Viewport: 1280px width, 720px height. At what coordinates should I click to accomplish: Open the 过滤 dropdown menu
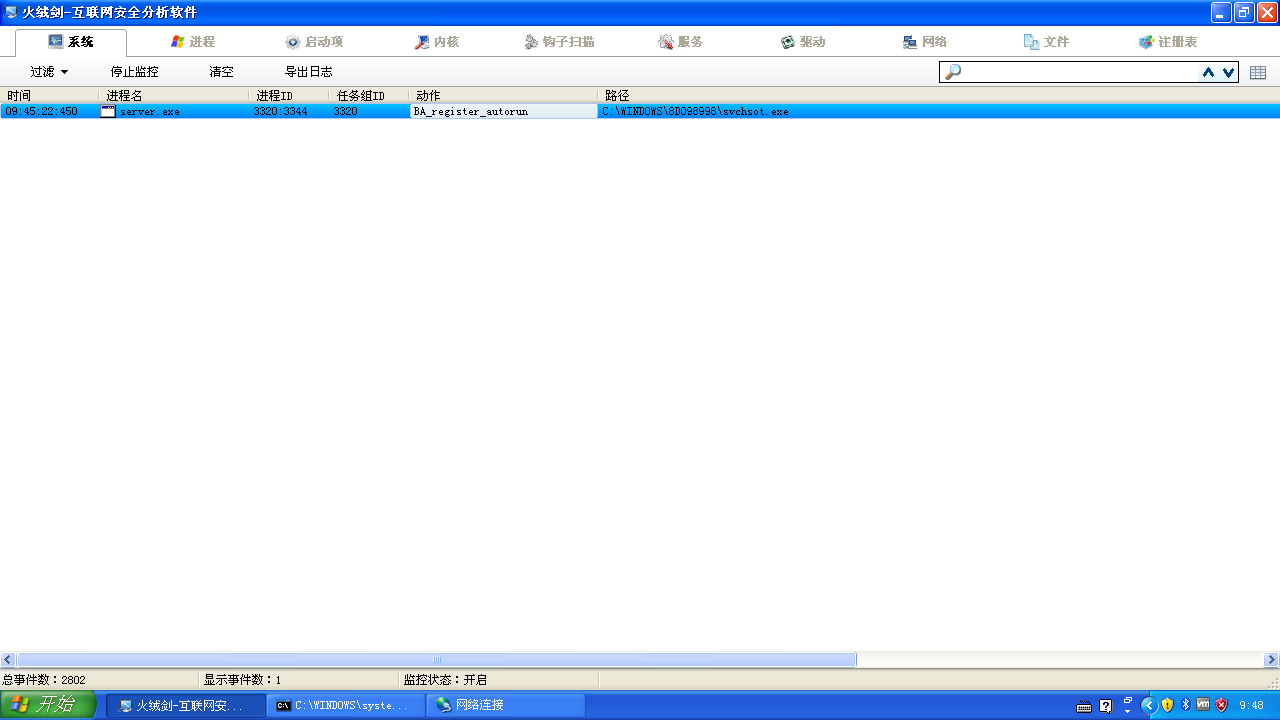[49, 72]
